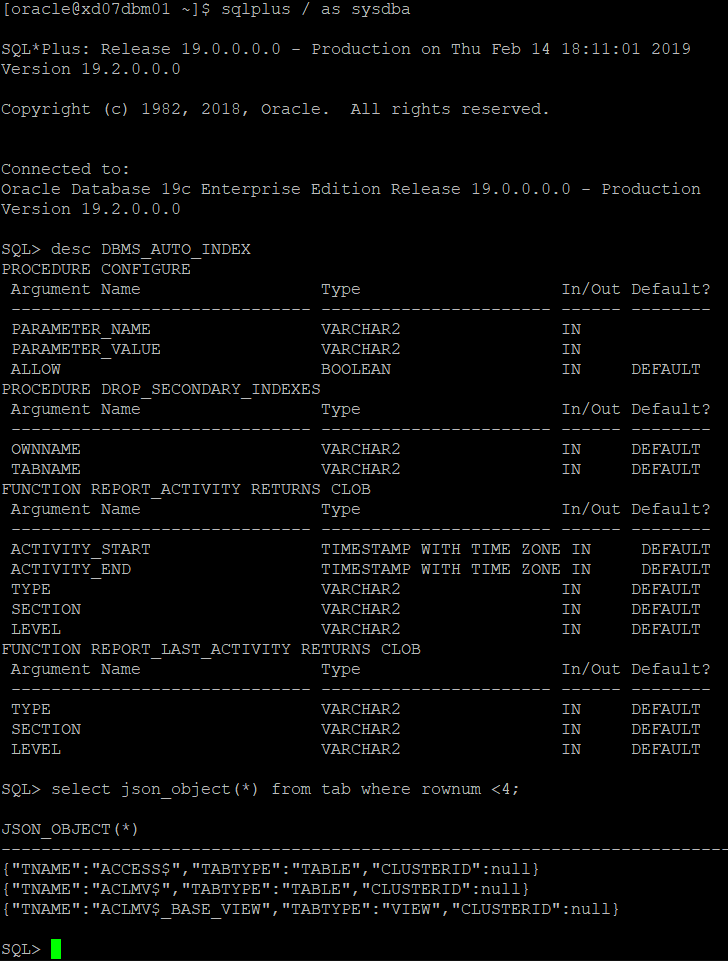The height and width of the screenshot is (961, 728).
Task: Click 'SQL*Plus: Release 19.0.0.0.0' banner line
Action: (346, 50)
